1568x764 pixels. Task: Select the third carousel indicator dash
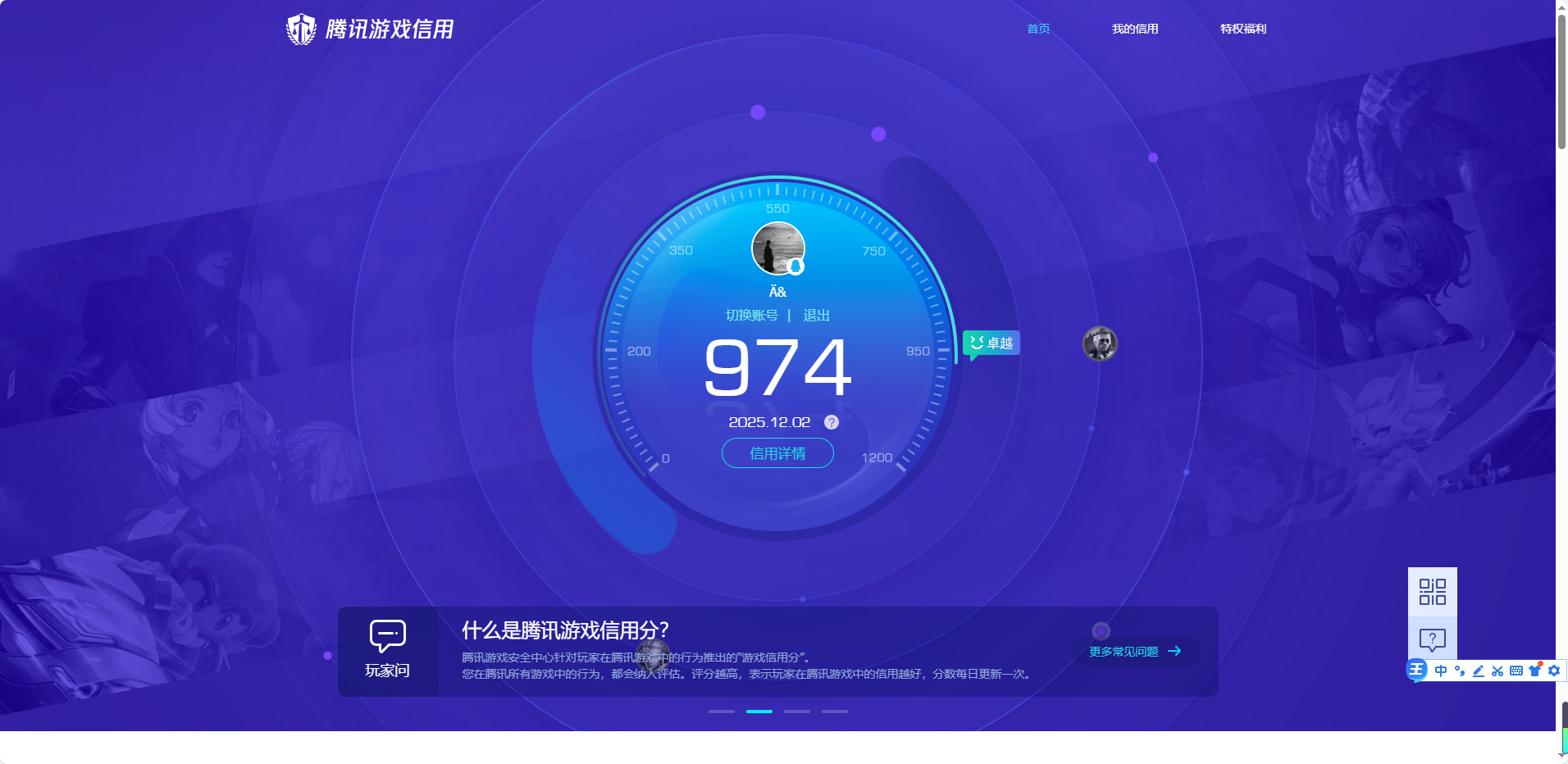click(x=796, y=712)
